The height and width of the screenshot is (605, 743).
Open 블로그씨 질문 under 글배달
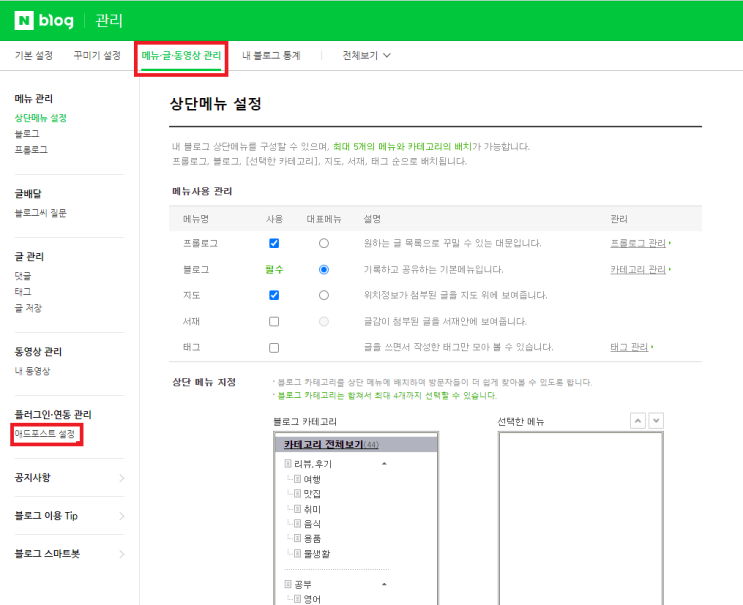pyautogui.click(x=40, y=213)
